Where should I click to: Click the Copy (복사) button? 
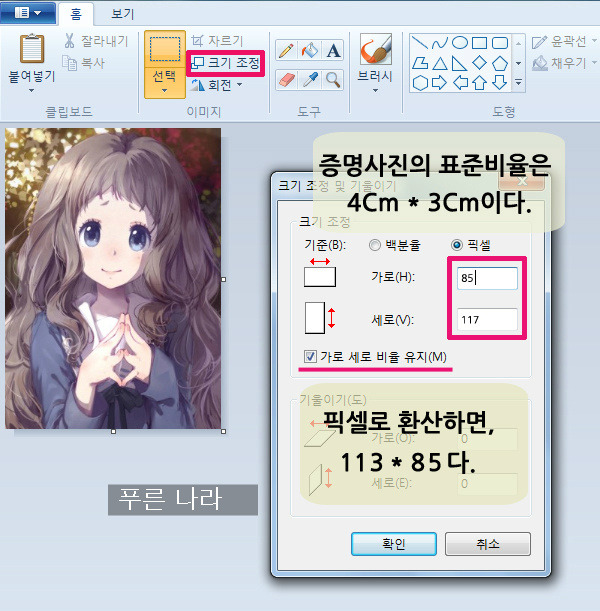coord(84,63)
